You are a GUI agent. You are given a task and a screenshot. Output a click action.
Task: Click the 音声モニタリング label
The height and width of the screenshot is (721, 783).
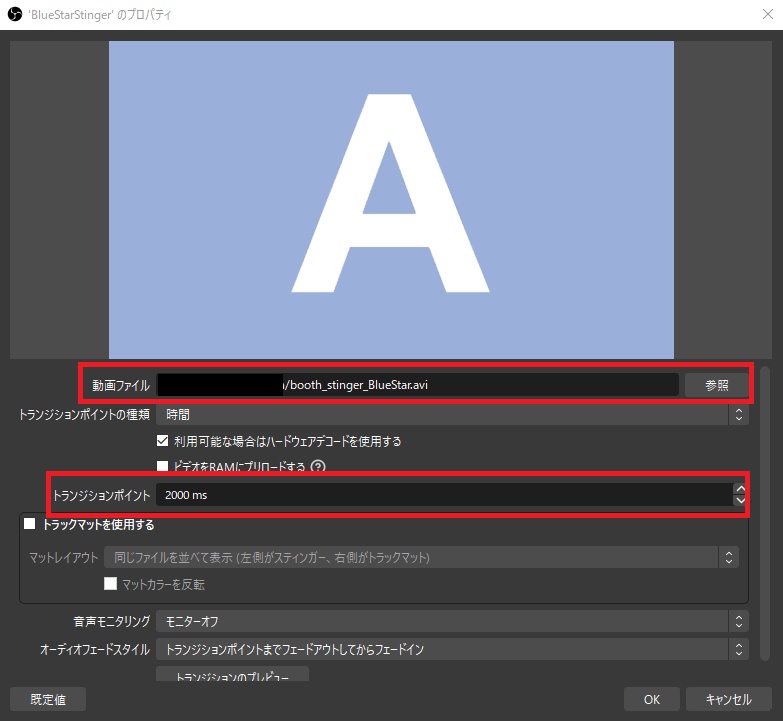tap(112, 621)
